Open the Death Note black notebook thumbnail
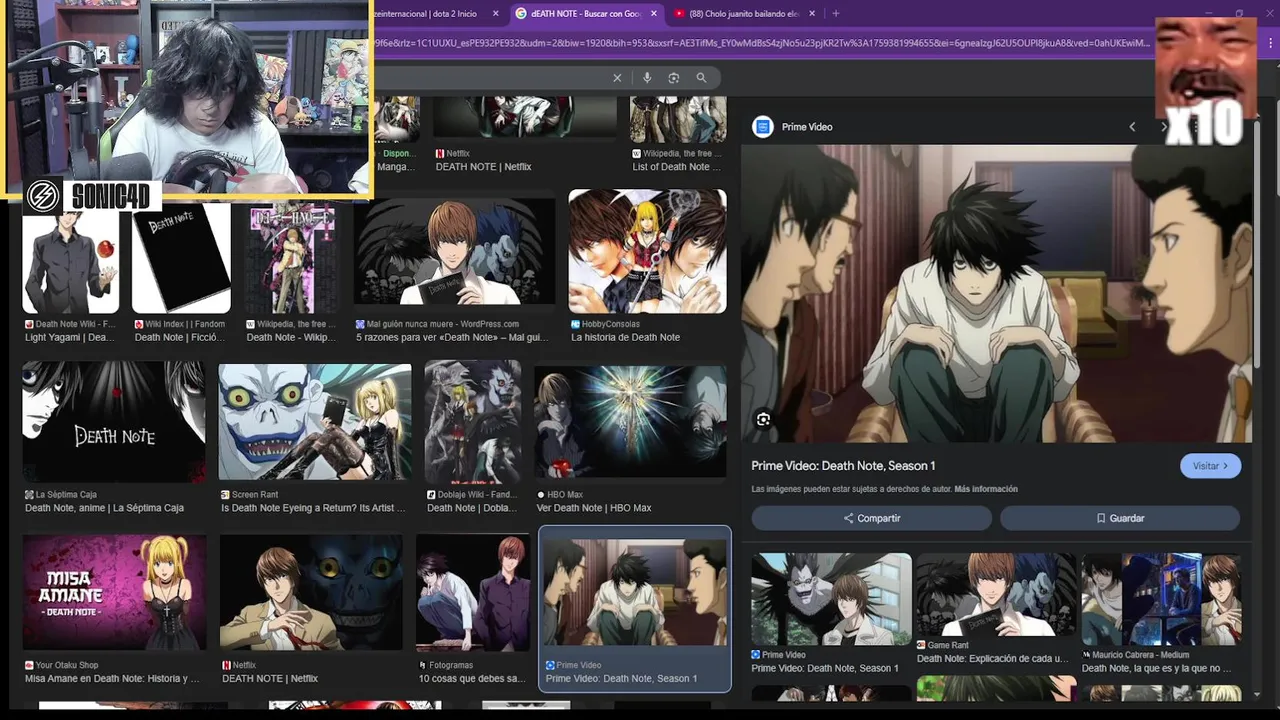This screenshot has width=1280, height=720. [181, 257]
